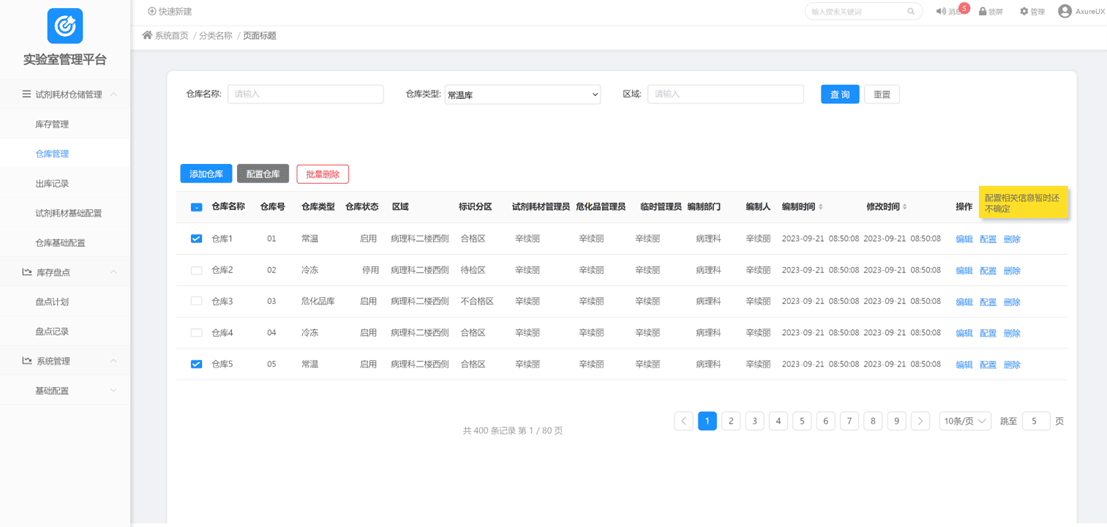Click the 跳至 page number field
The width and height of the screenshot is (1107, 527).
(x=1036, y=421)
